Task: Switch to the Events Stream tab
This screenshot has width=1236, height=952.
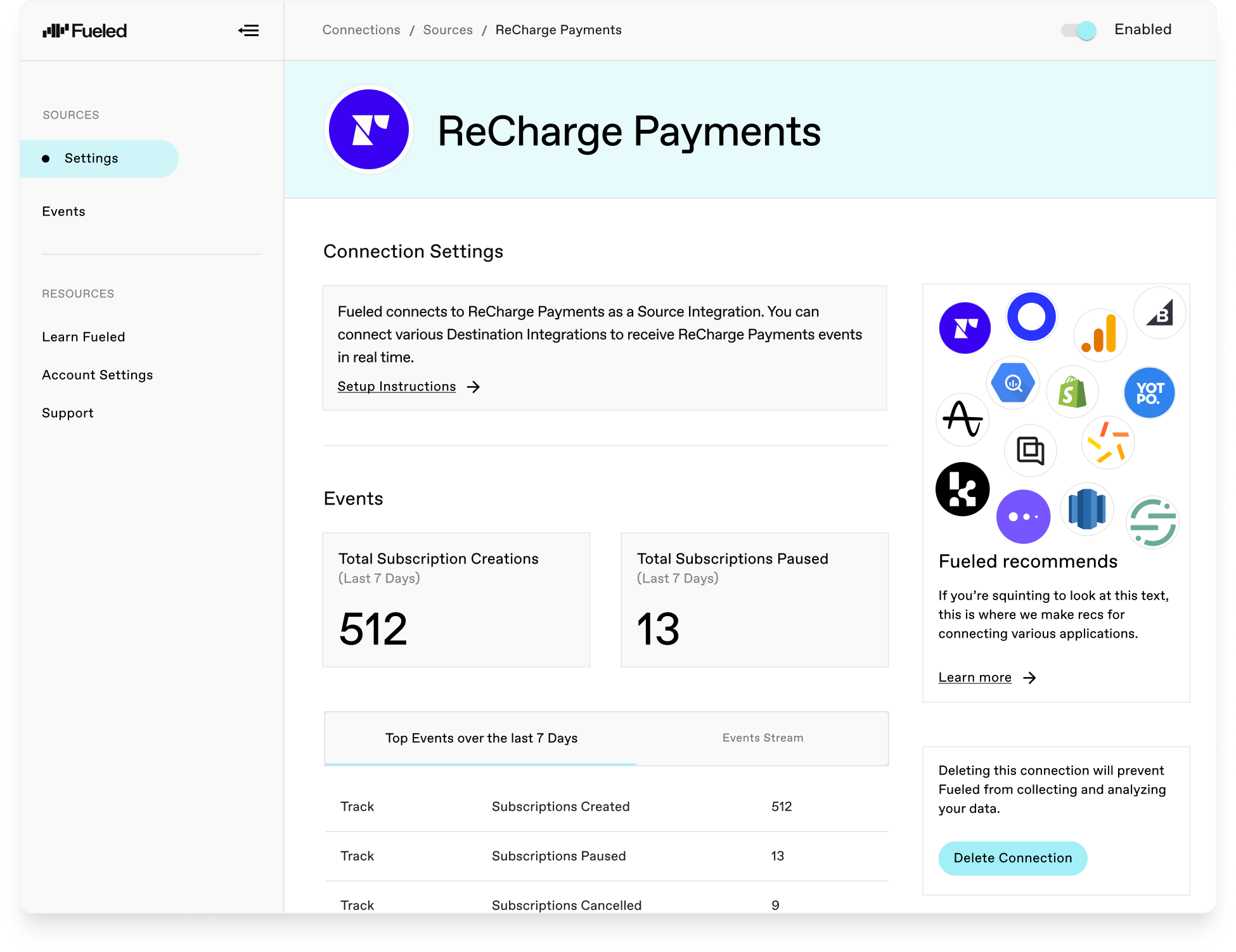Action: coord(763,738)
